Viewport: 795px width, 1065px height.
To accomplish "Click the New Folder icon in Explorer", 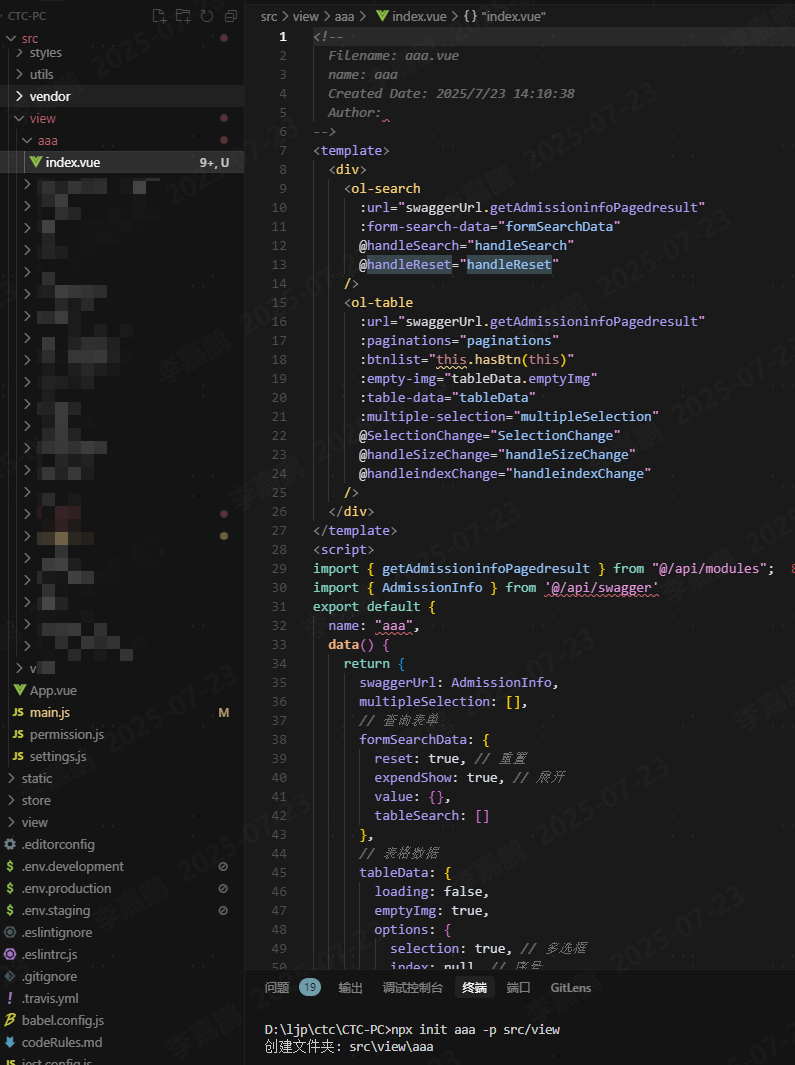I will coord(183,16).
